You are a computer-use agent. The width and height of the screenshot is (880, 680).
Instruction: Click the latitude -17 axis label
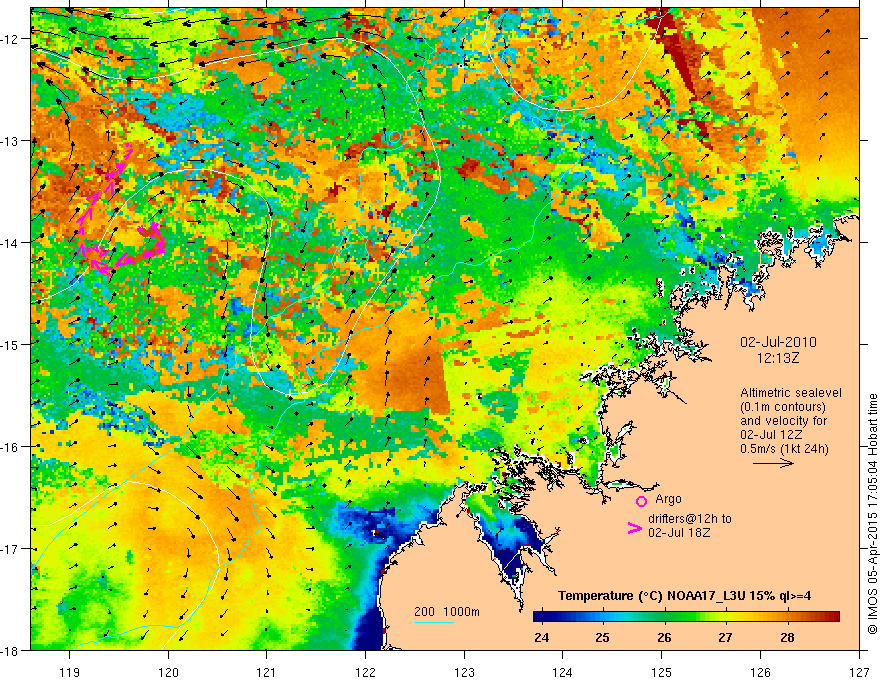coord(11,549)
